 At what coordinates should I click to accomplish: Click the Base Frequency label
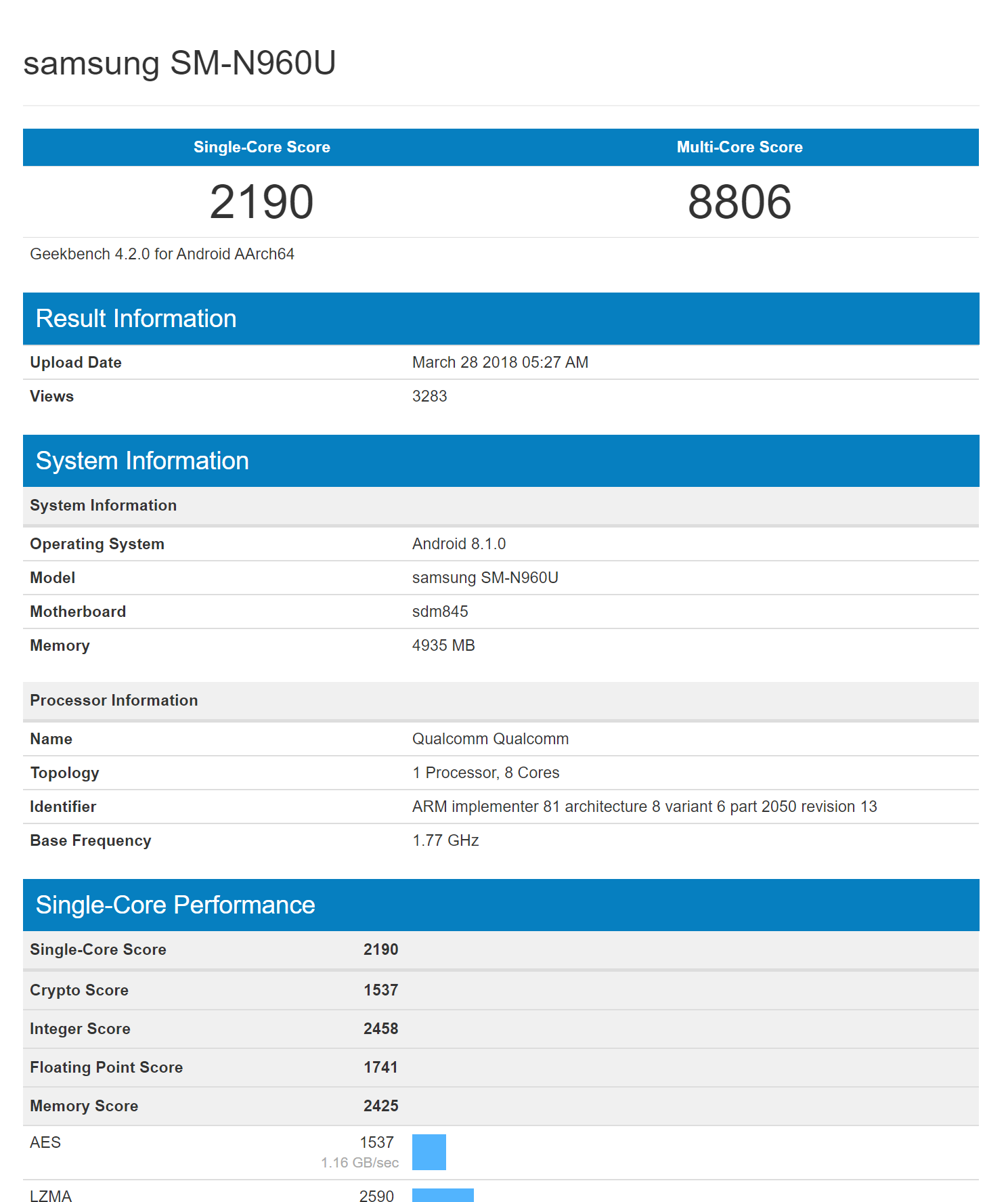click(91, 840)
